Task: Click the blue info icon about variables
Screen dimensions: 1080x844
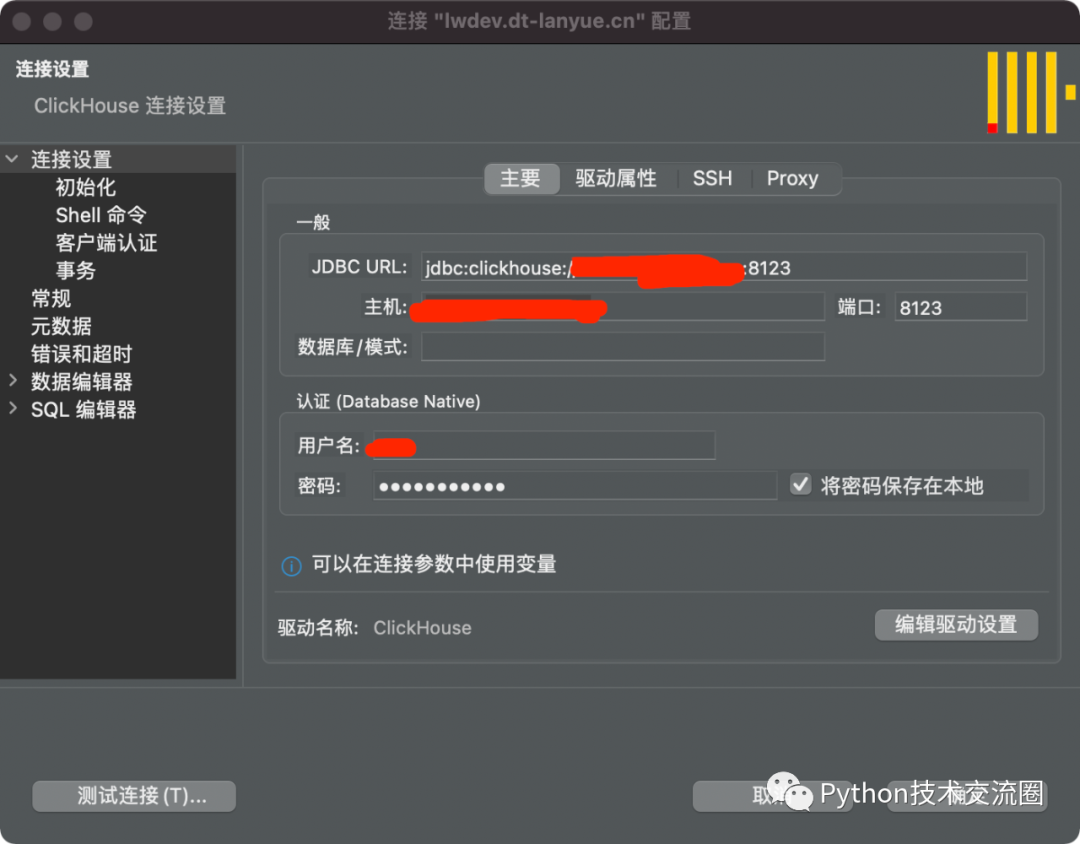Action: point(291,566)
